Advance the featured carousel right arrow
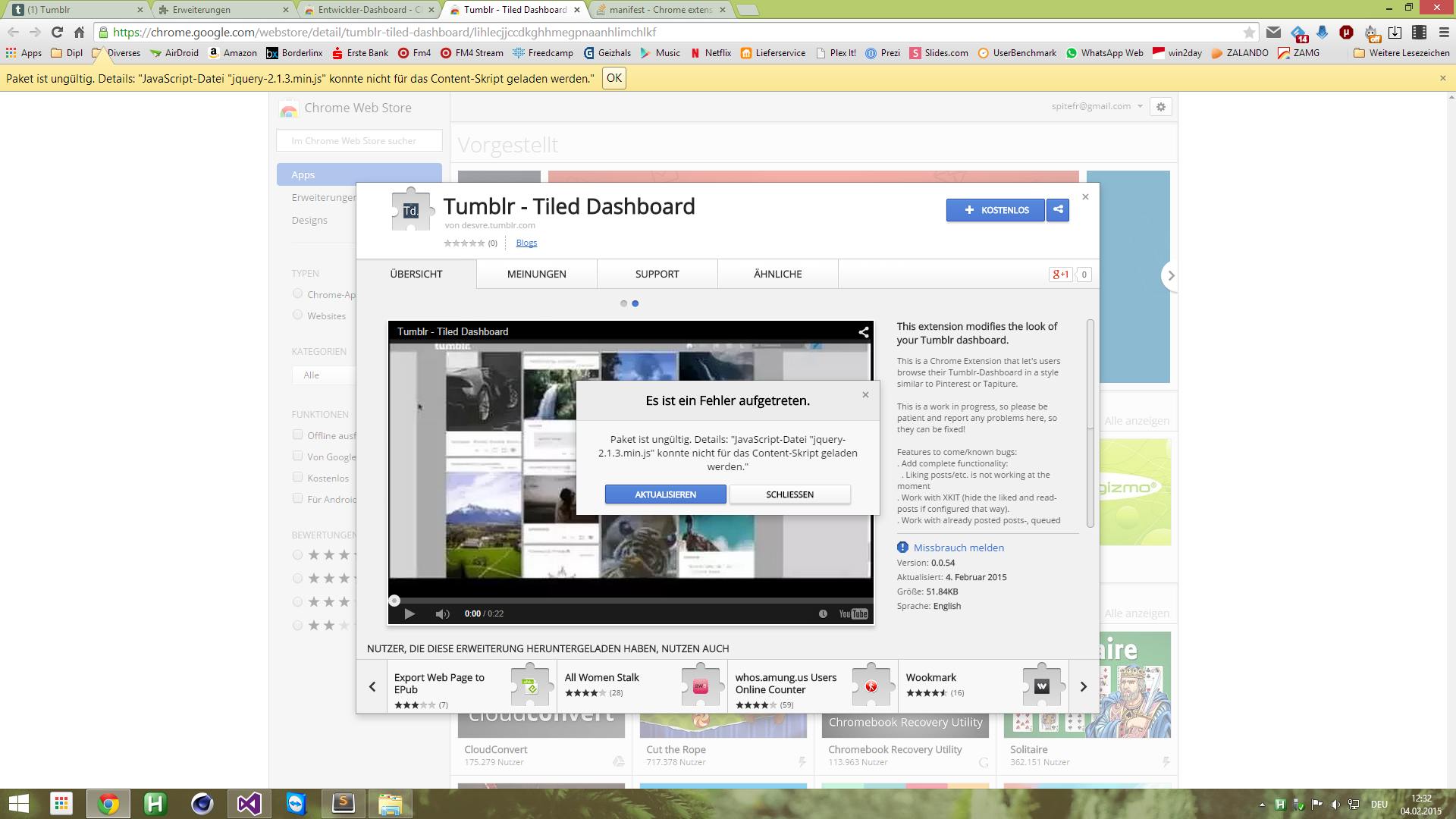This screenshot has width=1456, height=819. coord(1171,276)
